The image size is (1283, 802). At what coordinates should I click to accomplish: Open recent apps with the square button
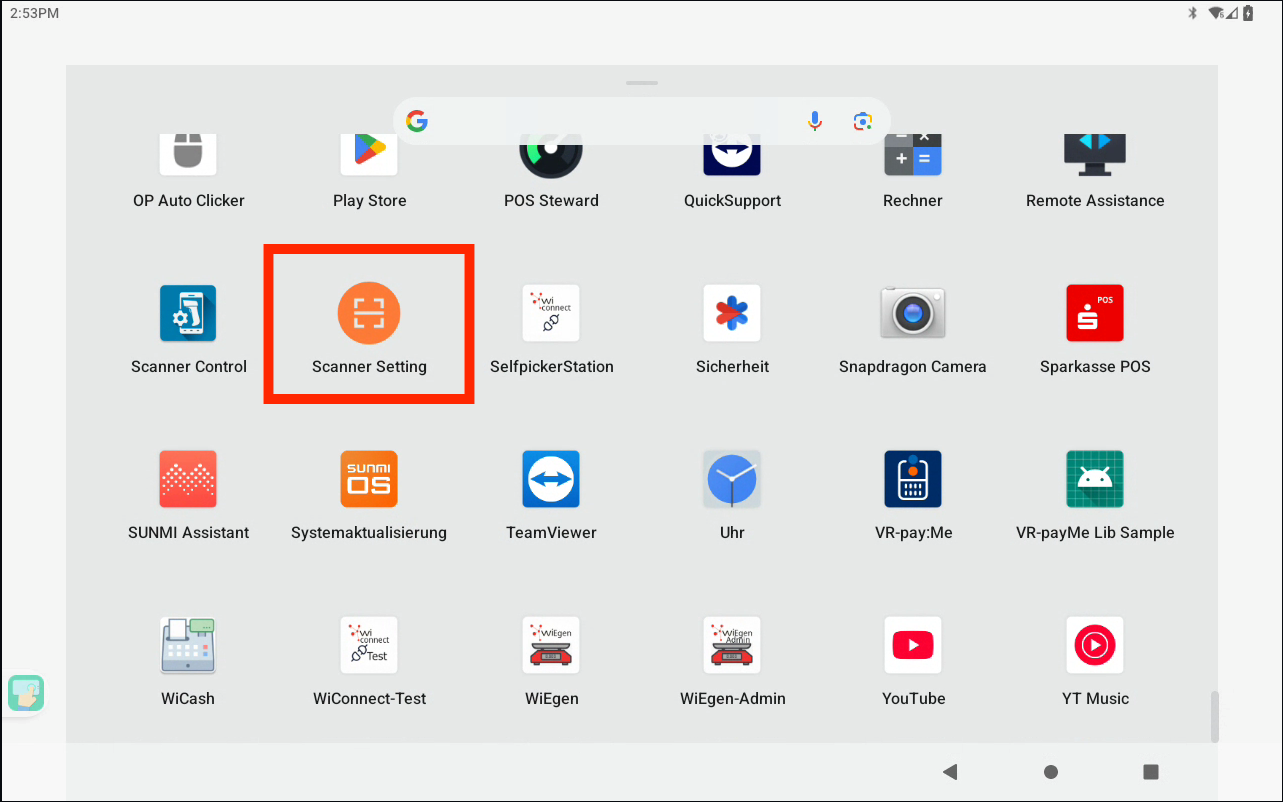[x=1151, y=771]
